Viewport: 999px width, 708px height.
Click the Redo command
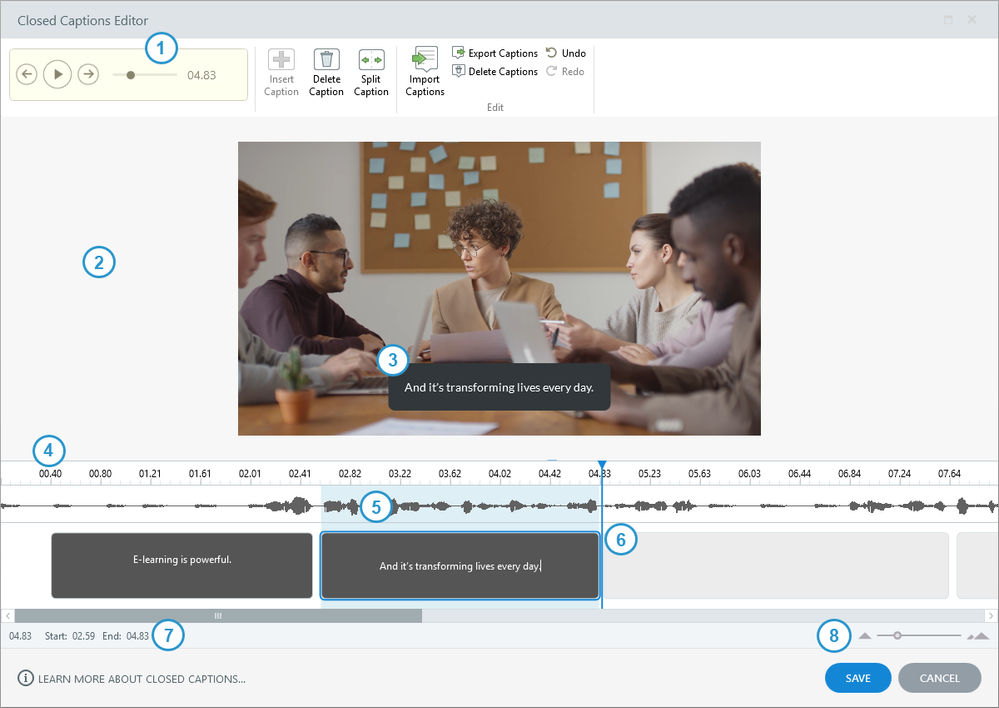point(566,71)
